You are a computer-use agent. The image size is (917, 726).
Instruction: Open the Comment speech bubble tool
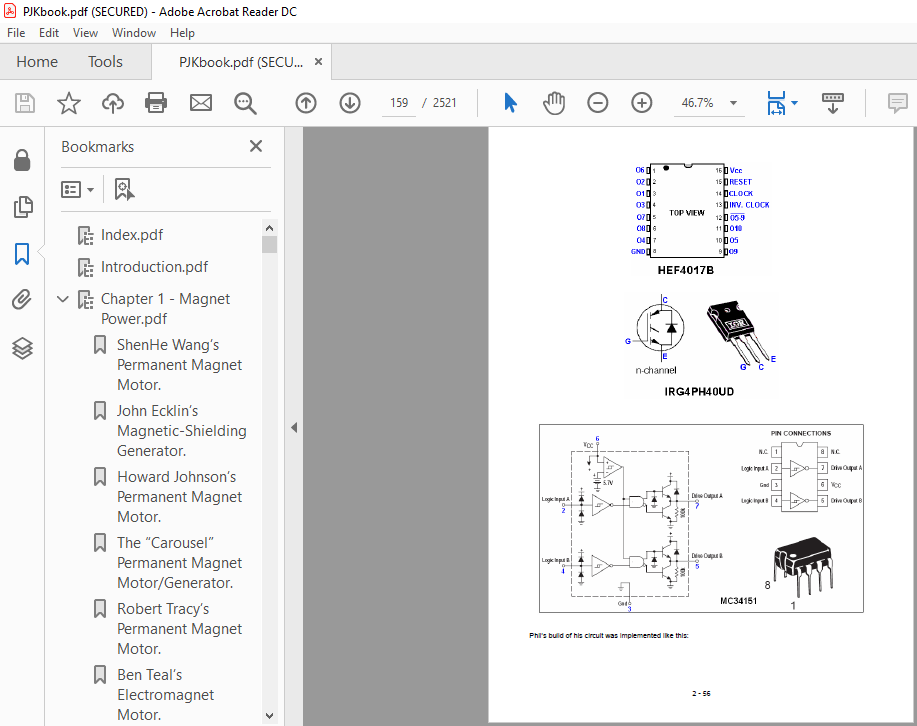pyautogui.click(x=898, y=103)
